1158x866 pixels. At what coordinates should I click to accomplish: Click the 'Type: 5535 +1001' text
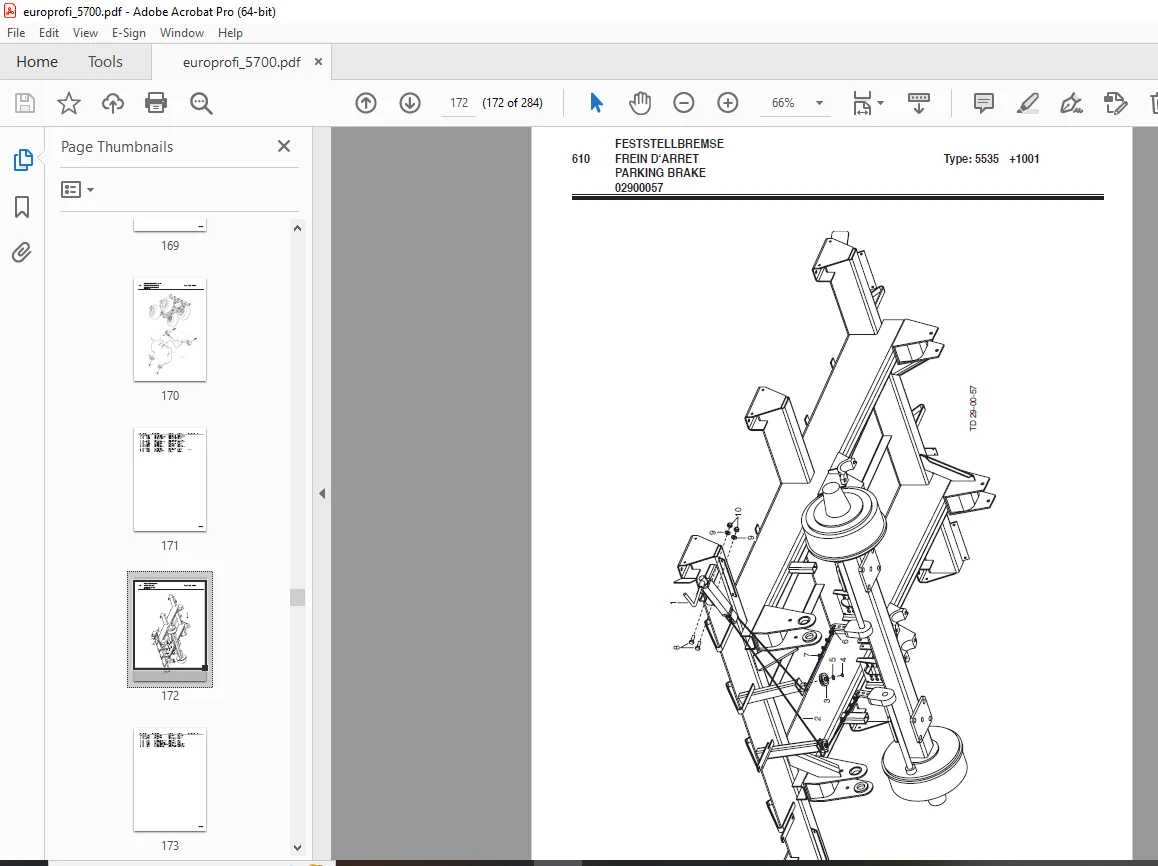pos(991,159)
